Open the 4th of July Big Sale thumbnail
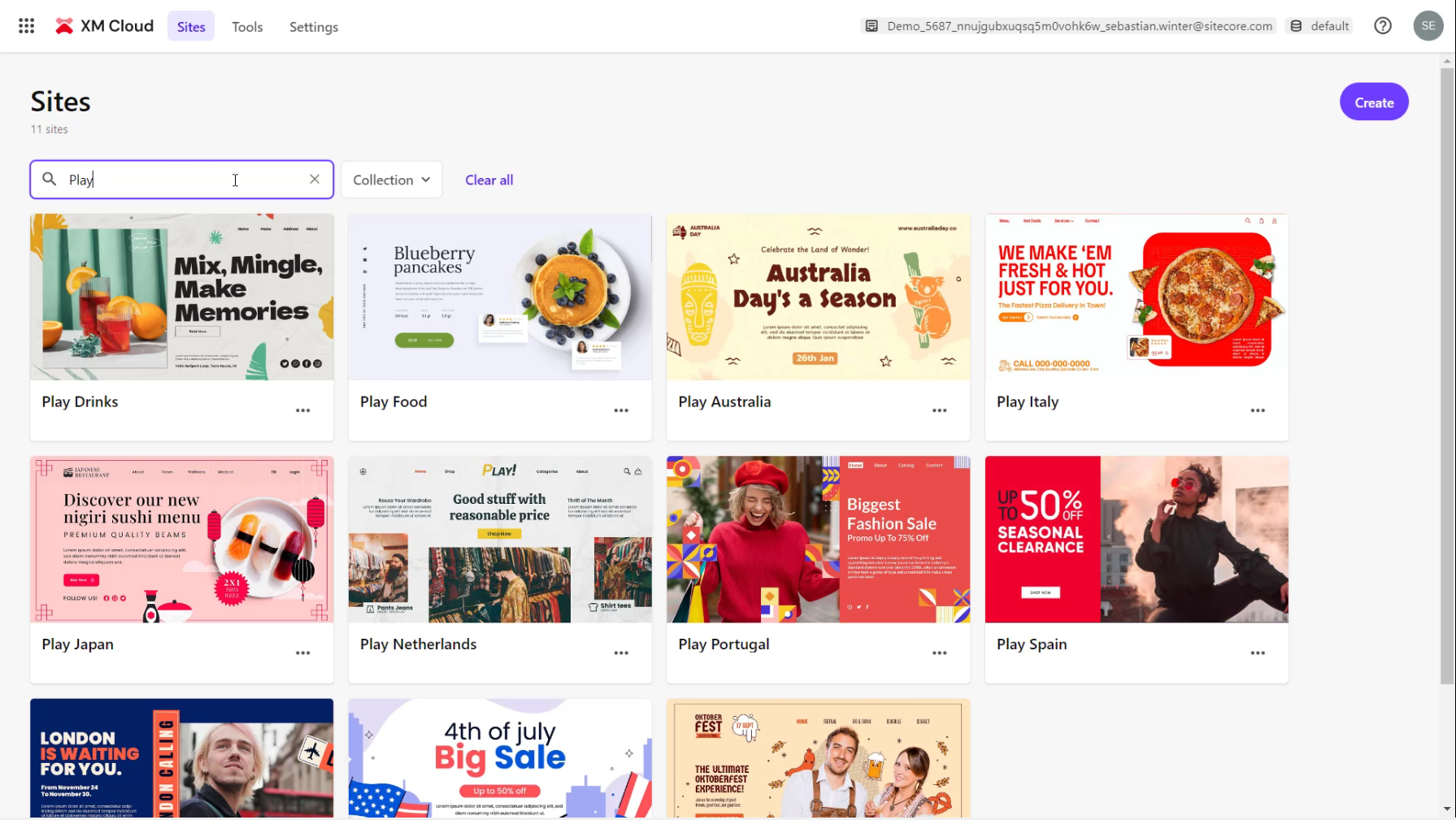The image size is (1456, 820). 500,758
